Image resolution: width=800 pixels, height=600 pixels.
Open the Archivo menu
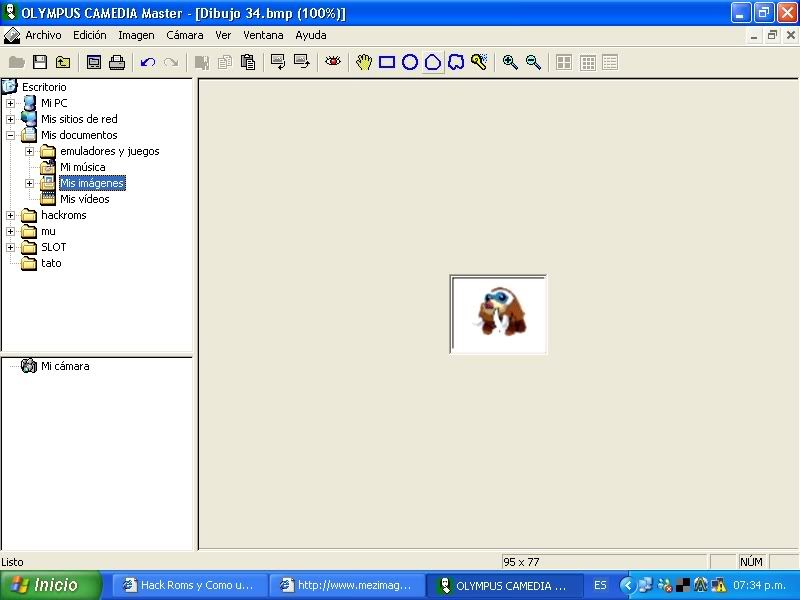(x=43, y=35)
